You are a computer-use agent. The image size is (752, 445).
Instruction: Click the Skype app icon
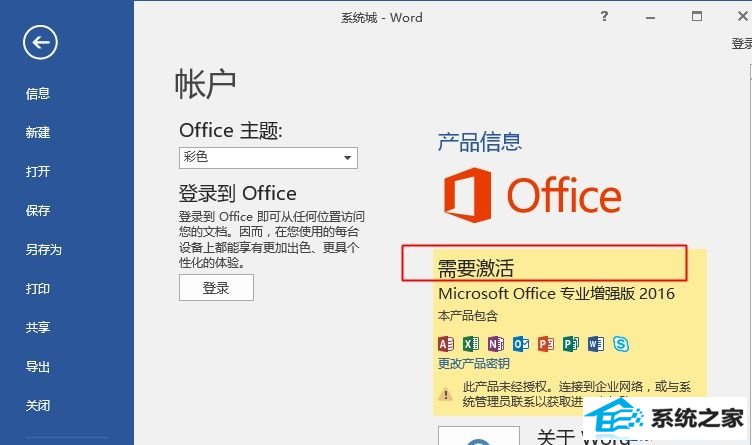point(621,344)
